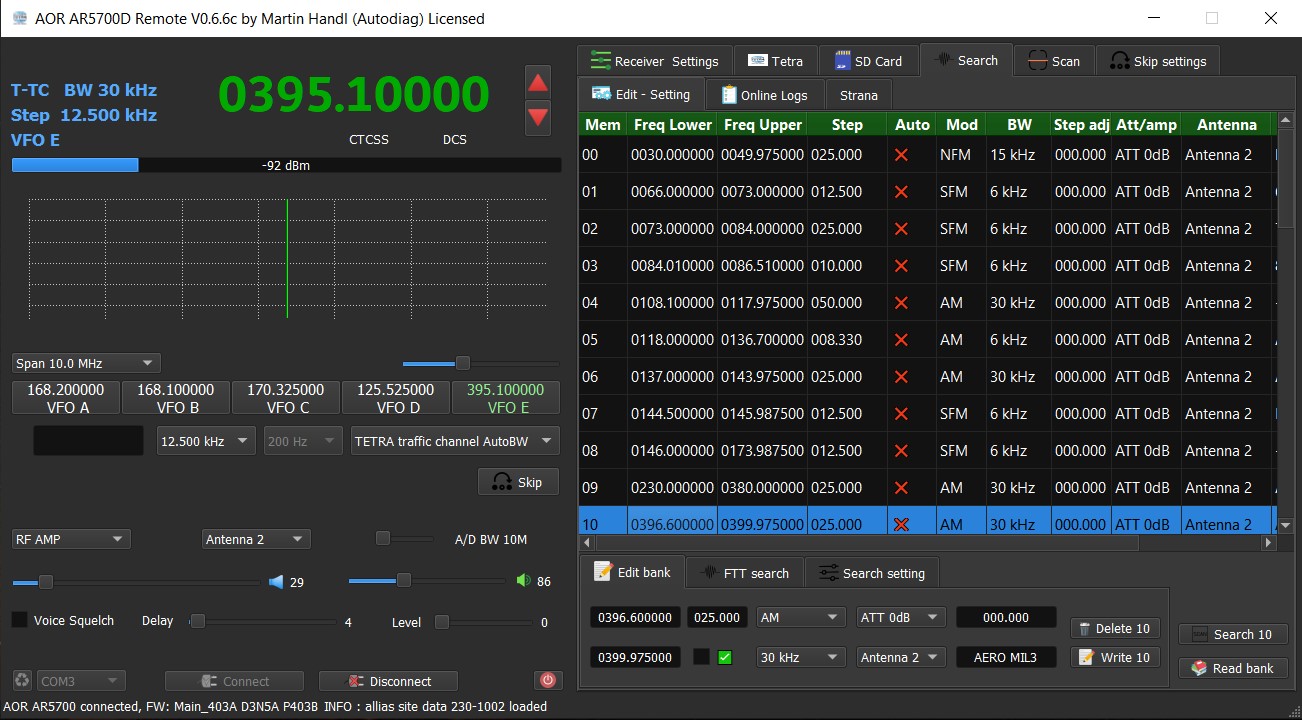Screen dimensions: 1302x720
Task: Open the Span 10.0 MHz dropdown
Action: pos(86,364)
